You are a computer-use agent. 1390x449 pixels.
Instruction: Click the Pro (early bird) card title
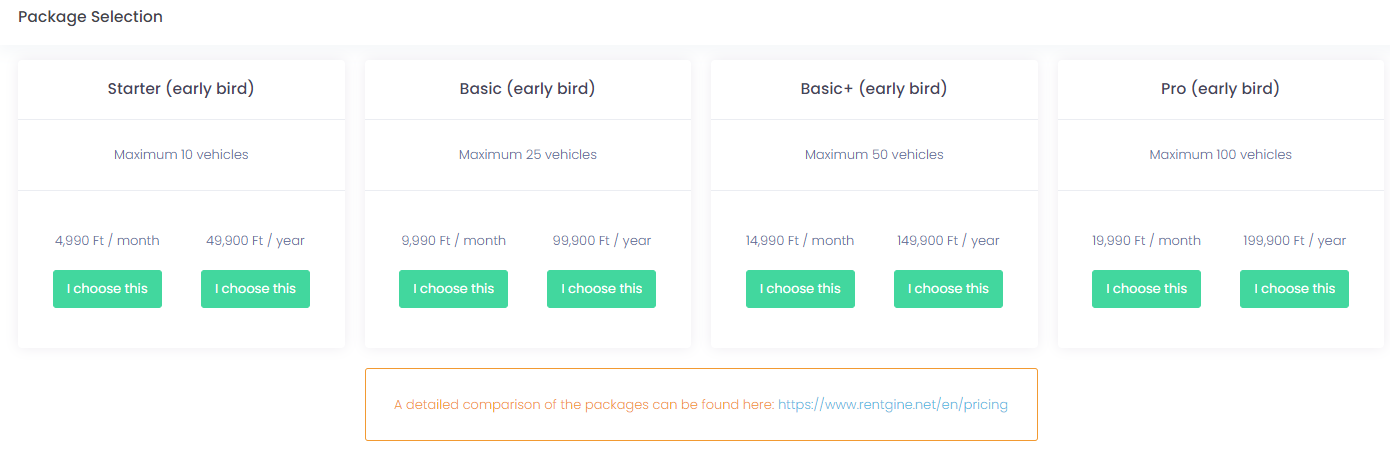coord(1220,89)
